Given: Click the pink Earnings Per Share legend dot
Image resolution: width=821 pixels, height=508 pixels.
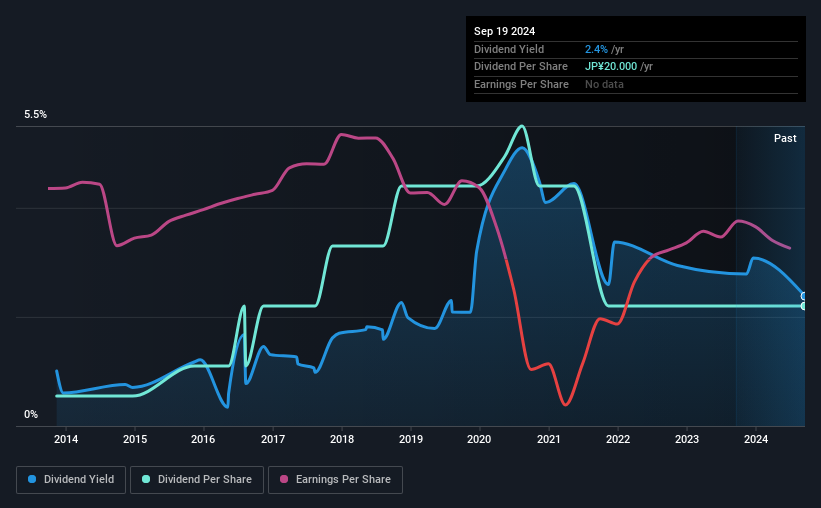Looking at the screenshot, I should click(284, 479).
